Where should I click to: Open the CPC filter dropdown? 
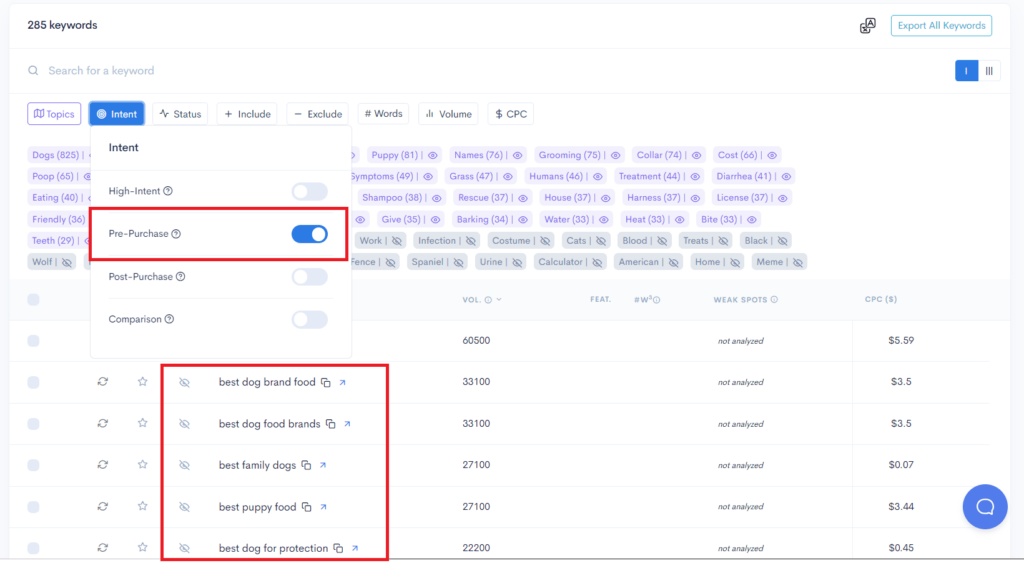coord(510,113)
